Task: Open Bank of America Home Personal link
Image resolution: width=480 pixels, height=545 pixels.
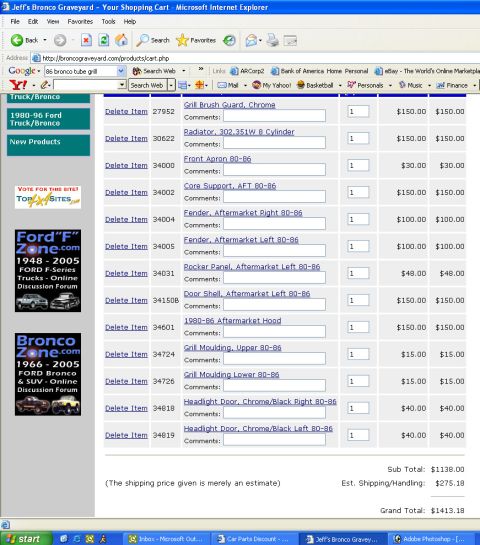Action: point(320,71)
